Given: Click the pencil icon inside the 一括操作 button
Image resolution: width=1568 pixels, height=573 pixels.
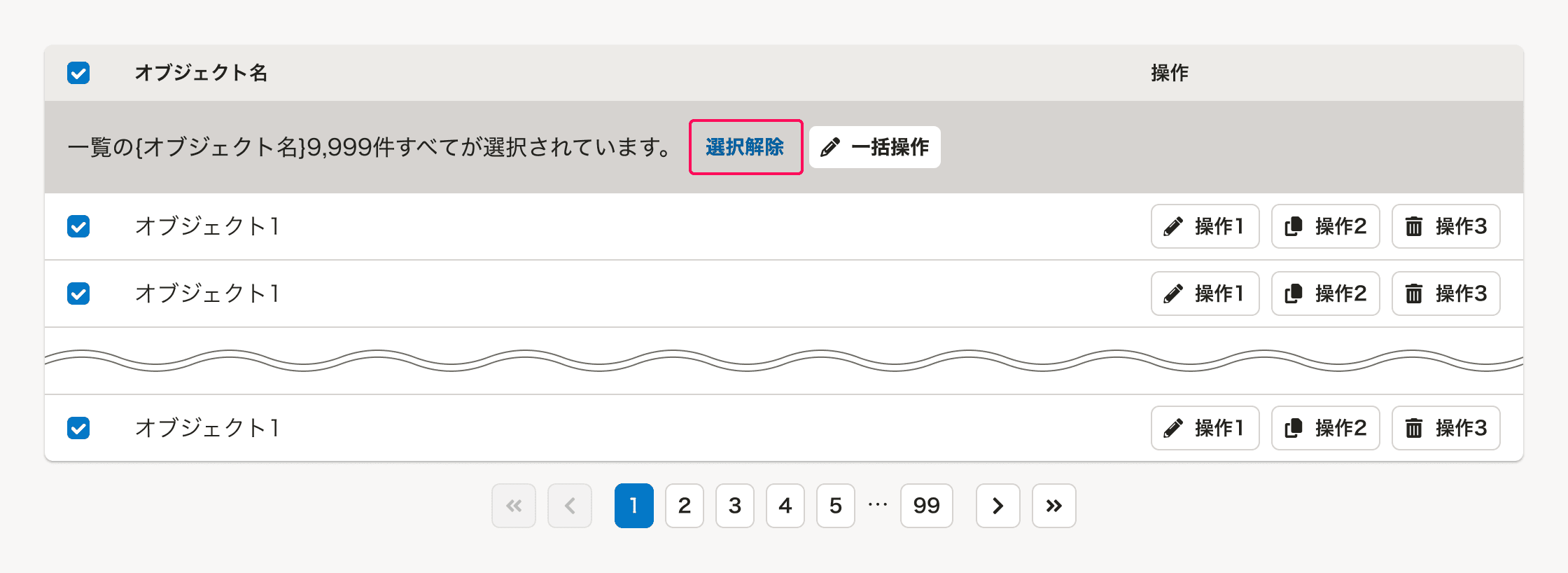Looking at the screenshot, I should [x=829, y=147].
